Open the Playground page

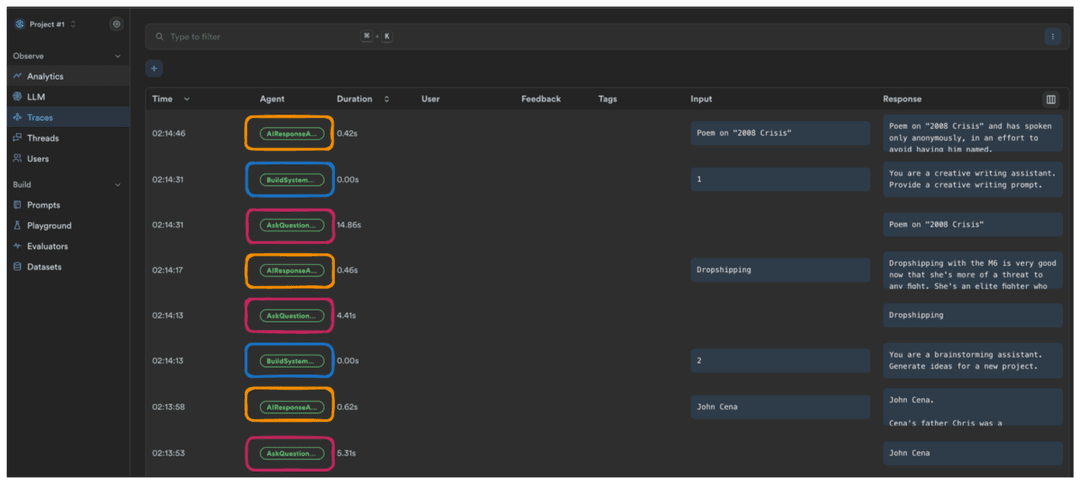(x=49, y=226)
